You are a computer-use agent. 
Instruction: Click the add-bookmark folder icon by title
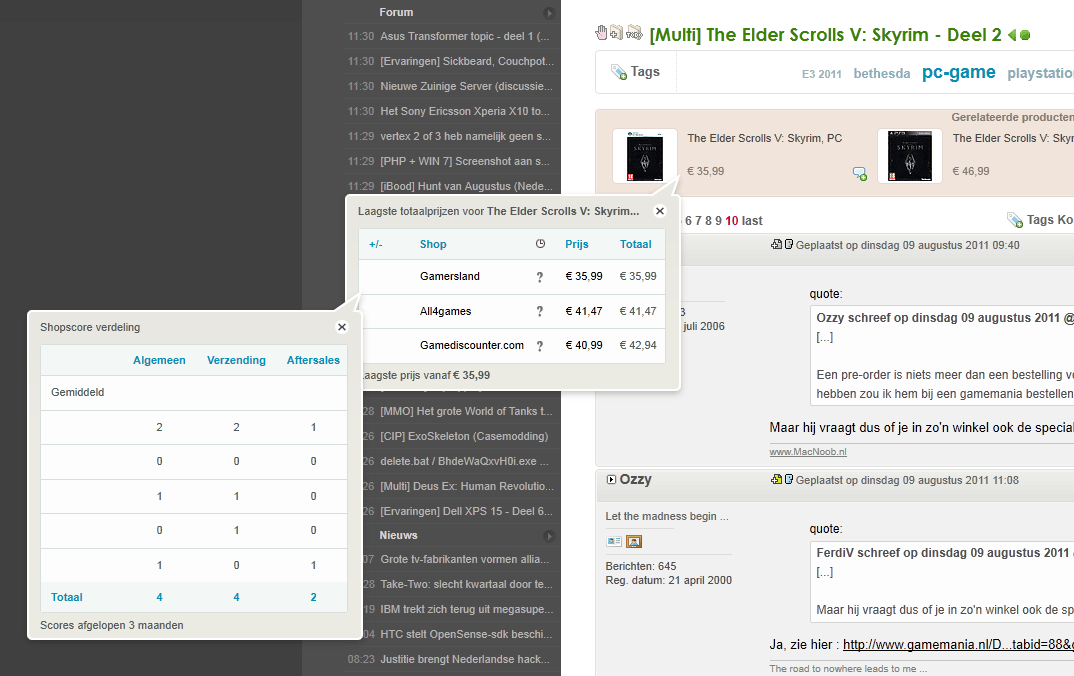616,32
